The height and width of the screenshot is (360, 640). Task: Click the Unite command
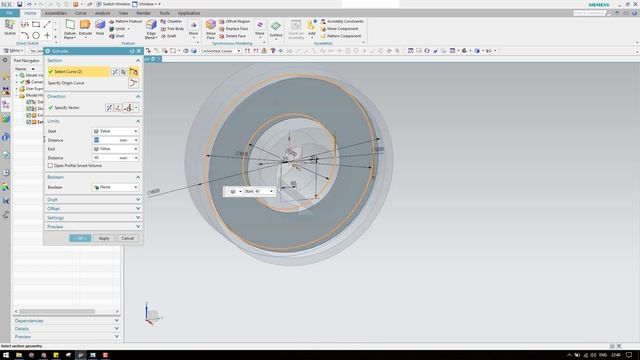coord(119,29)
